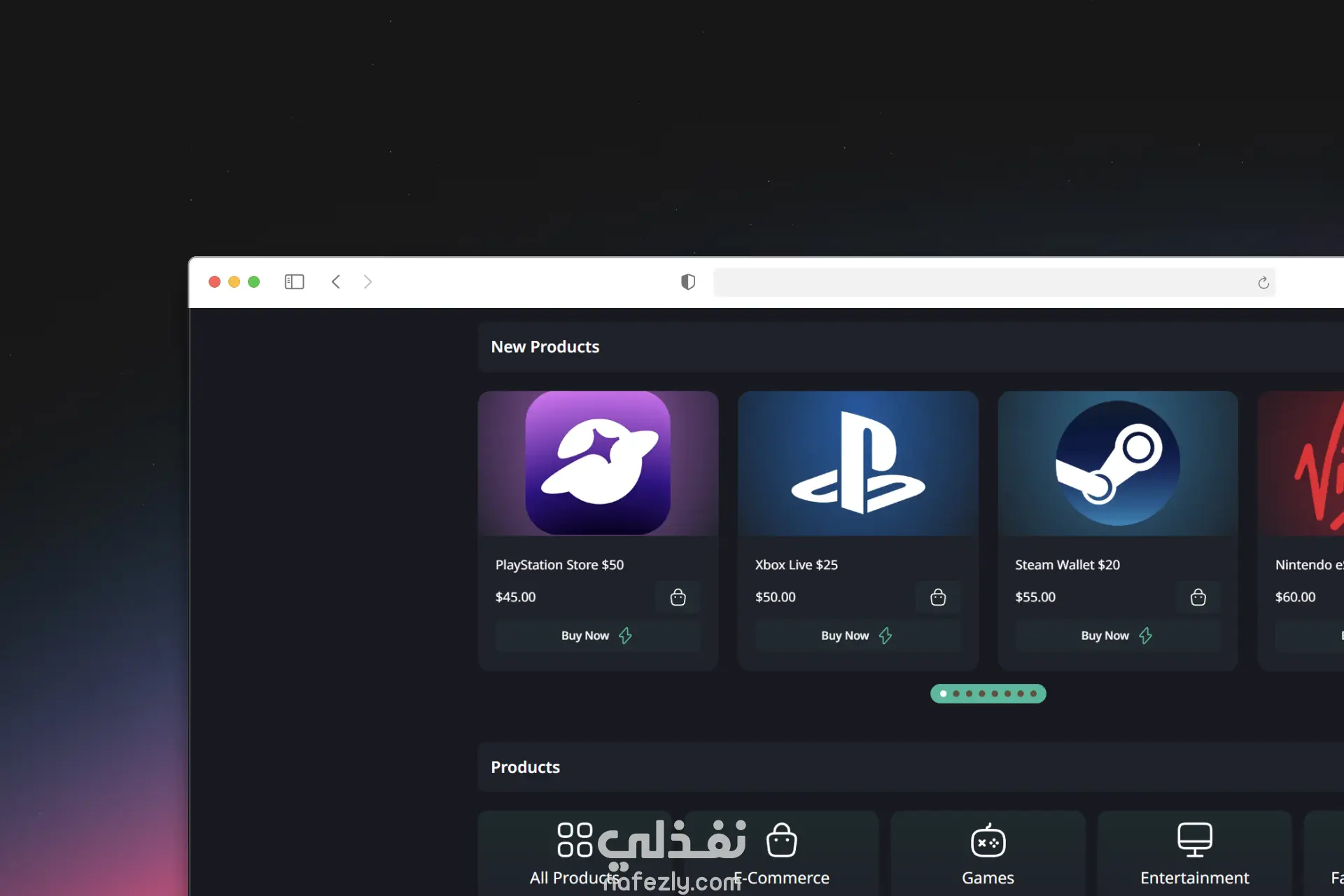Jump to the second carousel pagination dot
This screenshot has width=1344, height=896.
click(956, 694)
